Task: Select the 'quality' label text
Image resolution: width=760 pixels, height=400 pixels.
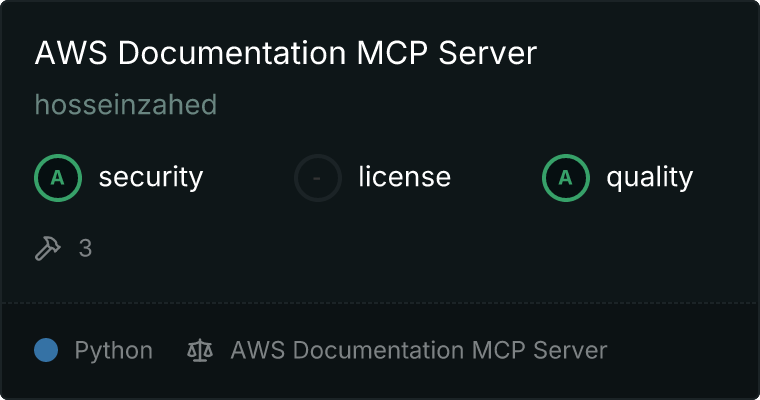Action: coord(649,178)
